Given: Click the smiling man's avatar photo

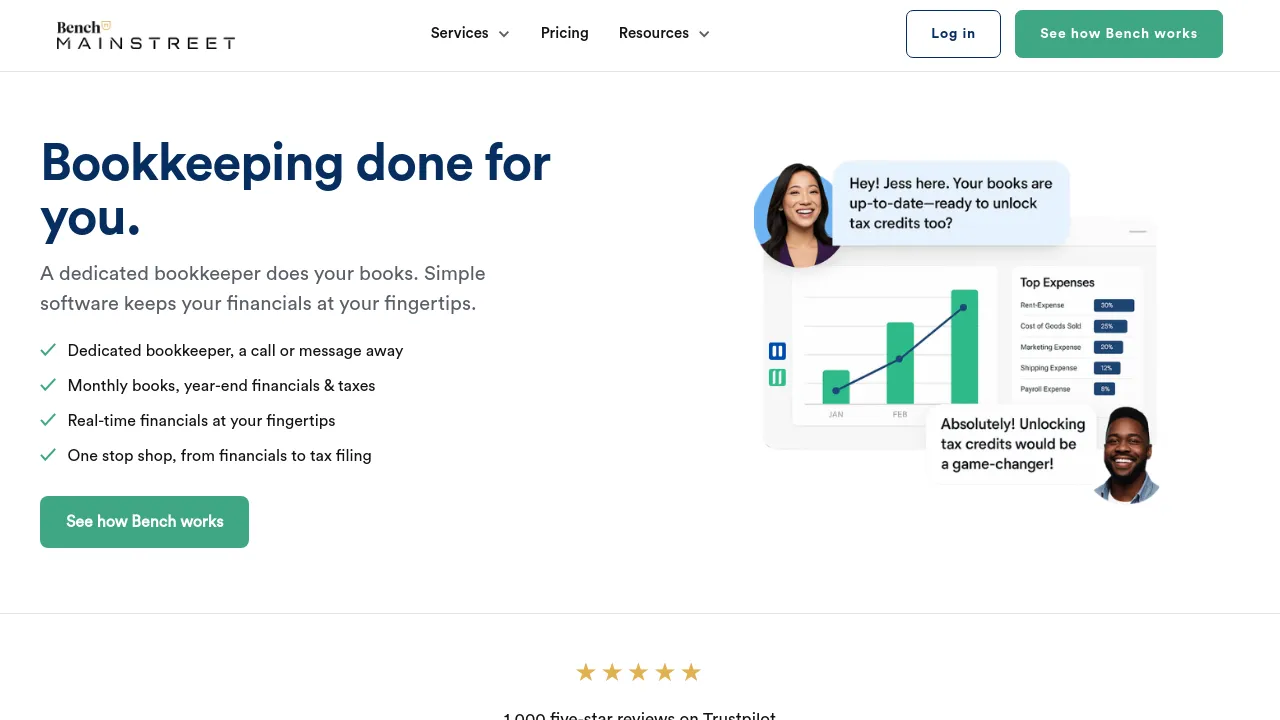Looking at the screenshot, I should coord(1127,455).
